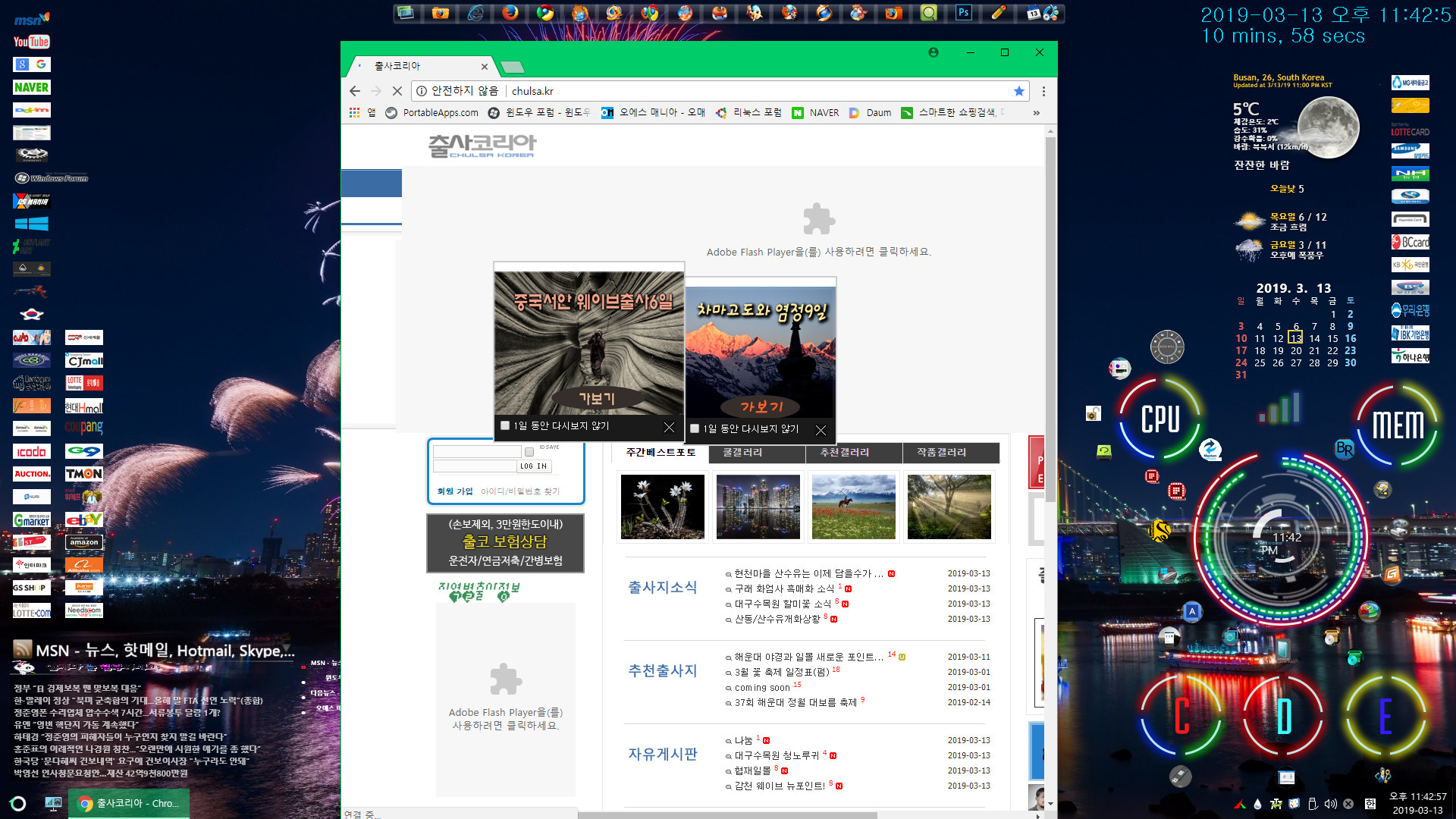Click the 회원 가입 sign-up link
This screenshot has width=1456, height=819.
click(455, 491)
